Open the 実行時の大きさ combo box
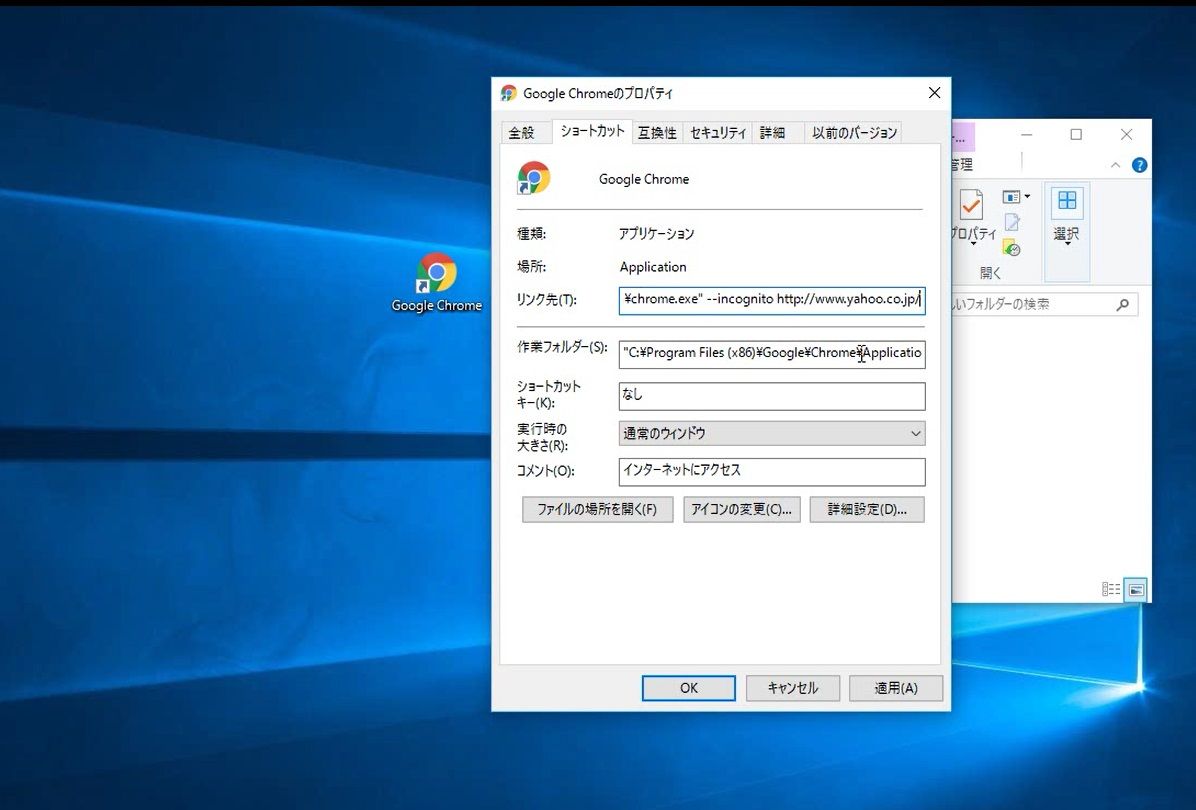This screenshot has height=810, width=1196. tap(772, 433)
